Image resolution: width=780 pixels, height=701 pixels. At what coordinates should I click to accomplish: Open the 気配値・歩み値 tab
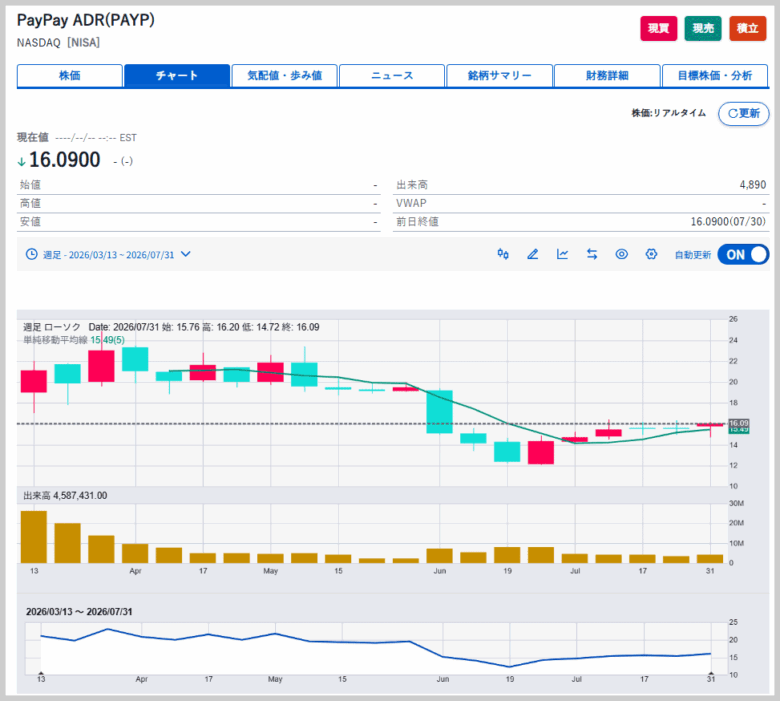(285, 76)
